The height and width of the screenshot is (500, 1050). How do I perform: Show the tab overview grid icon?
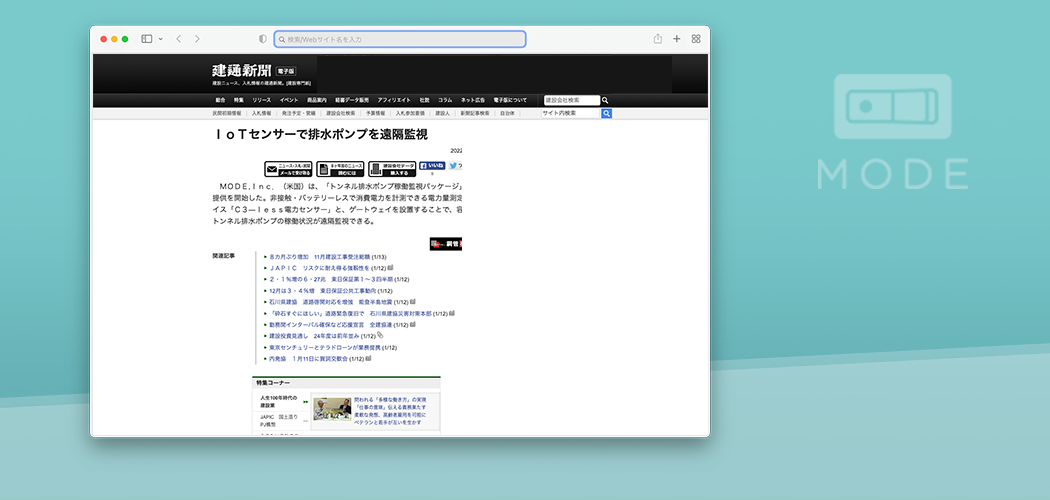(696, 39)
